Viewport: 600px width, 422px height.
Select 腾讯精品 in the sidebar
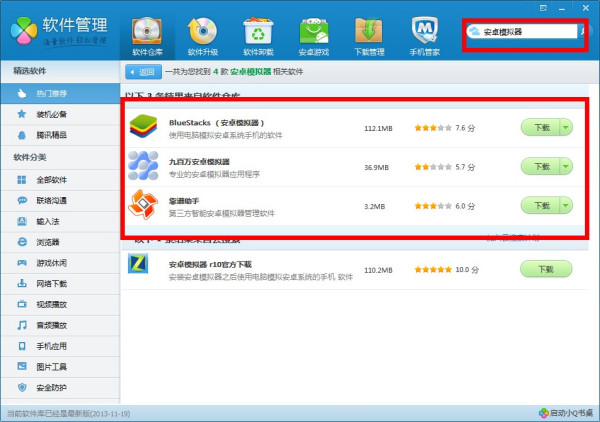tap(60, 135)
